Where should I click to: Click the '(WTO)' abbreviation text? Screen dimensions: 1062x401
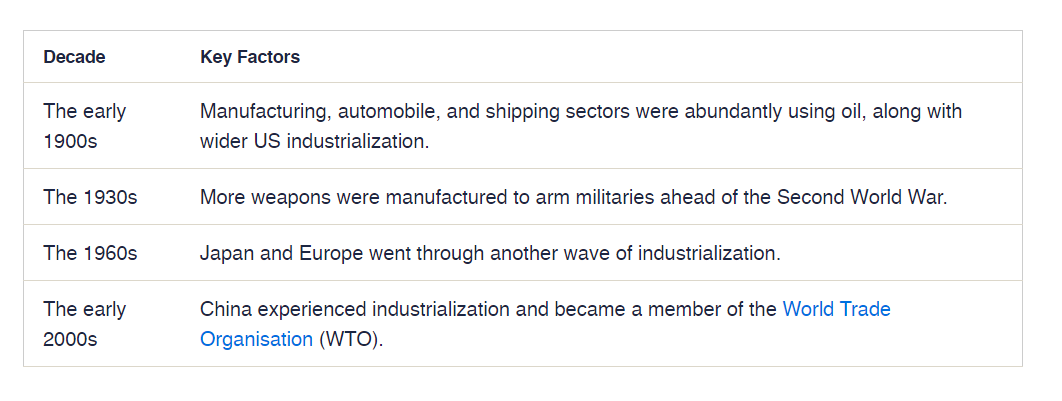pos(350,339)
